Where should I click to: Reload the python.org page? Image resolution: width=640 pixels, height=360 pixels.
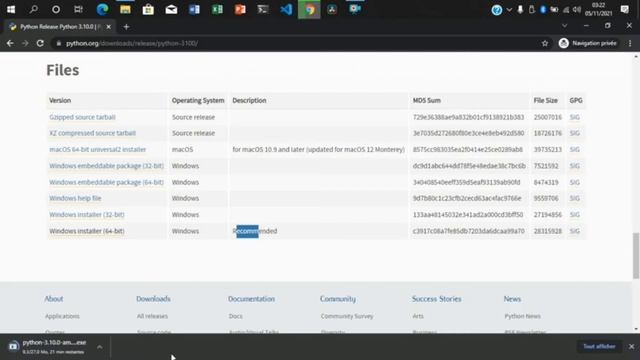pyautogui.click(x=40, y=43)
